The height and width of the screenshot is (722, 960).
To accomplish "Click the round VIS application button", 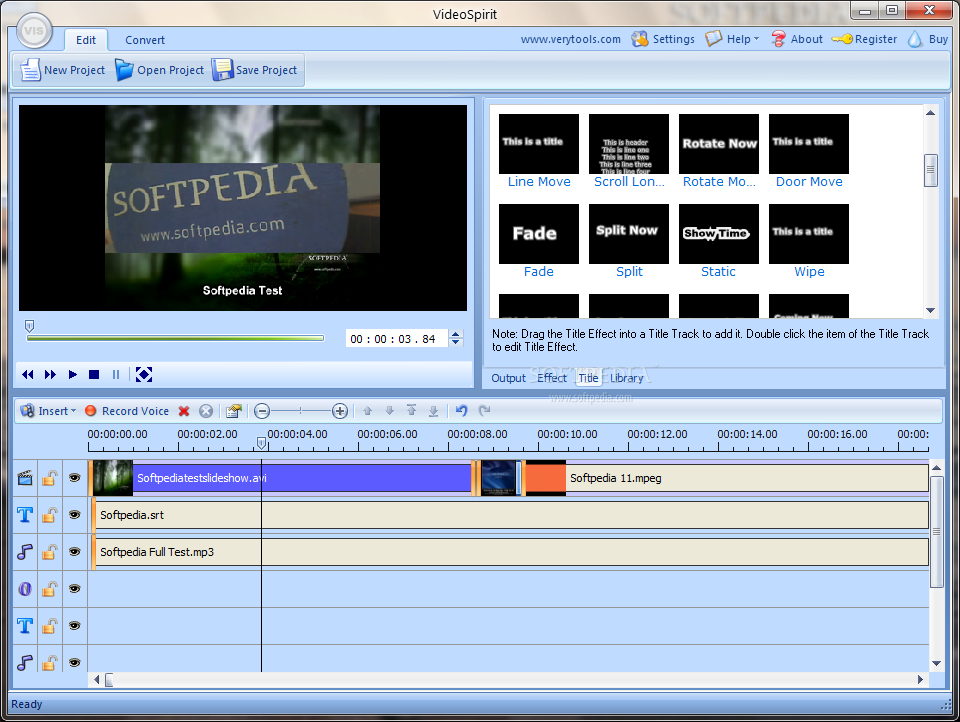I will tap(34, 31).
